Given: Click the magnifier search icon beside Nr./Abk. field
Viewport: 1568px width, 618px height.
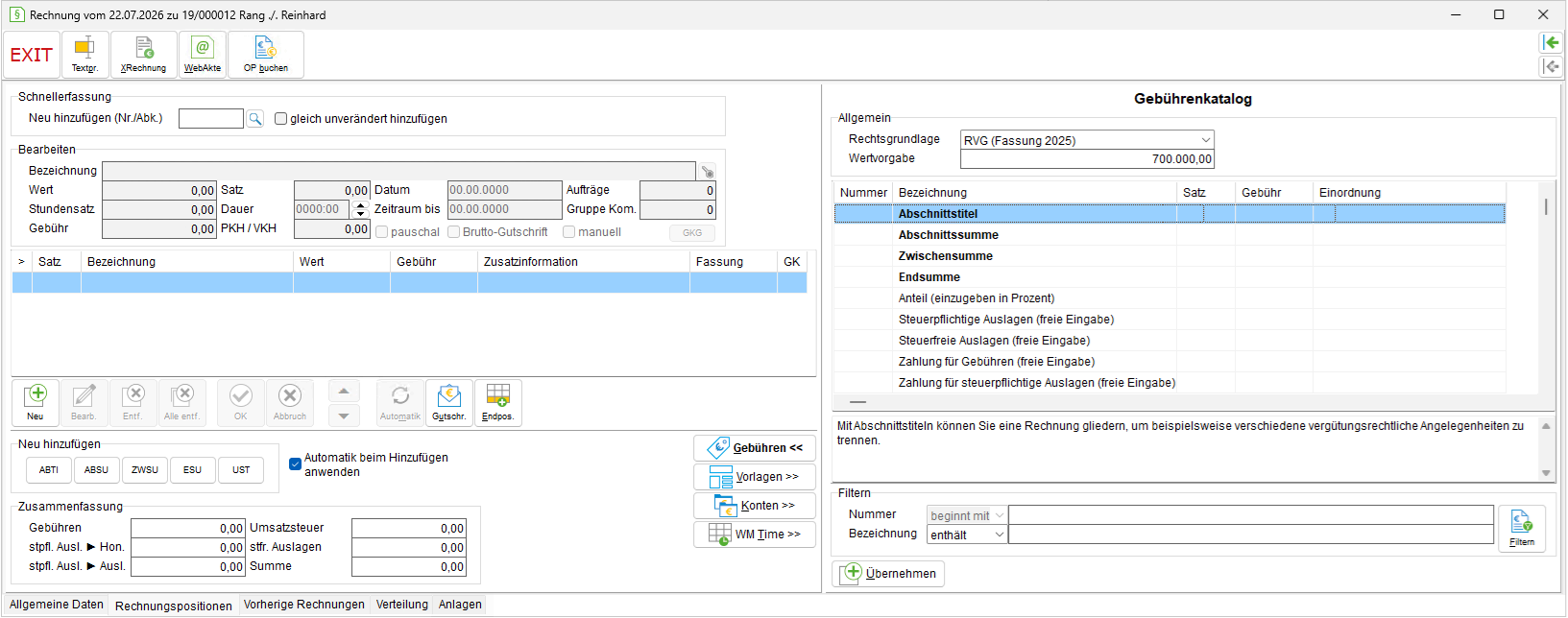Looking at the screenshot, I should (255, 119).
